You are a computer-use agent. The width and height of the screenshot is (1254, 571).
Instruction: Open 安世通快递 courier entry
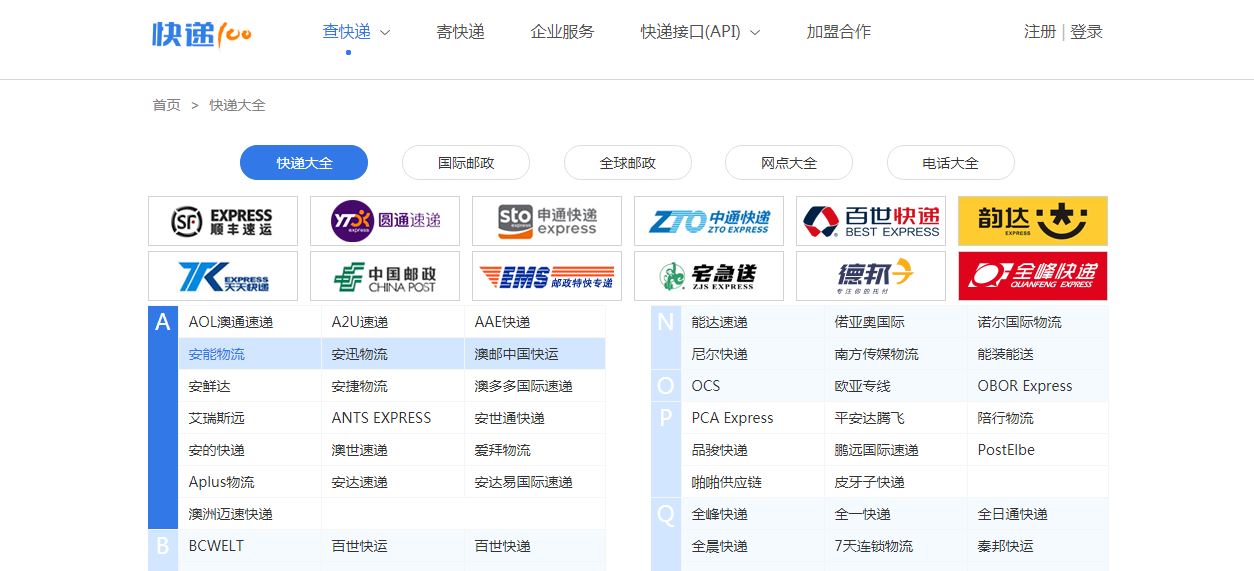(510, 418)
